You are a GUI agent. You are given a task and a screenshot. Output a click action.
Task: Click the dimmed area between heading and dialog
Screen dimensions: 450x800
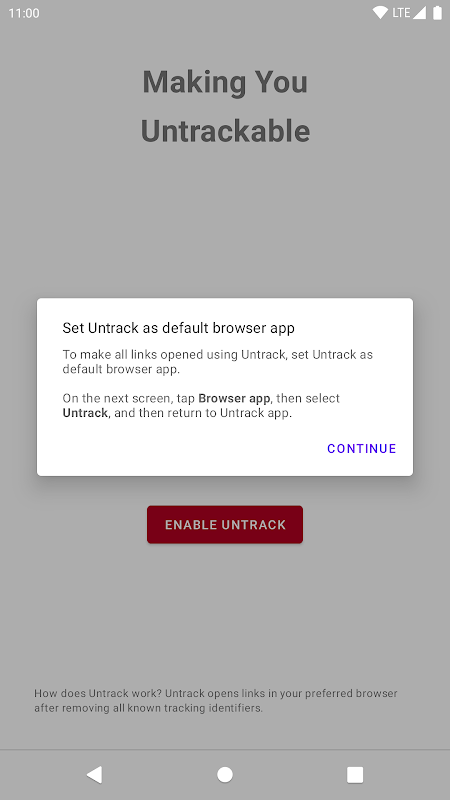pos(225,224)
